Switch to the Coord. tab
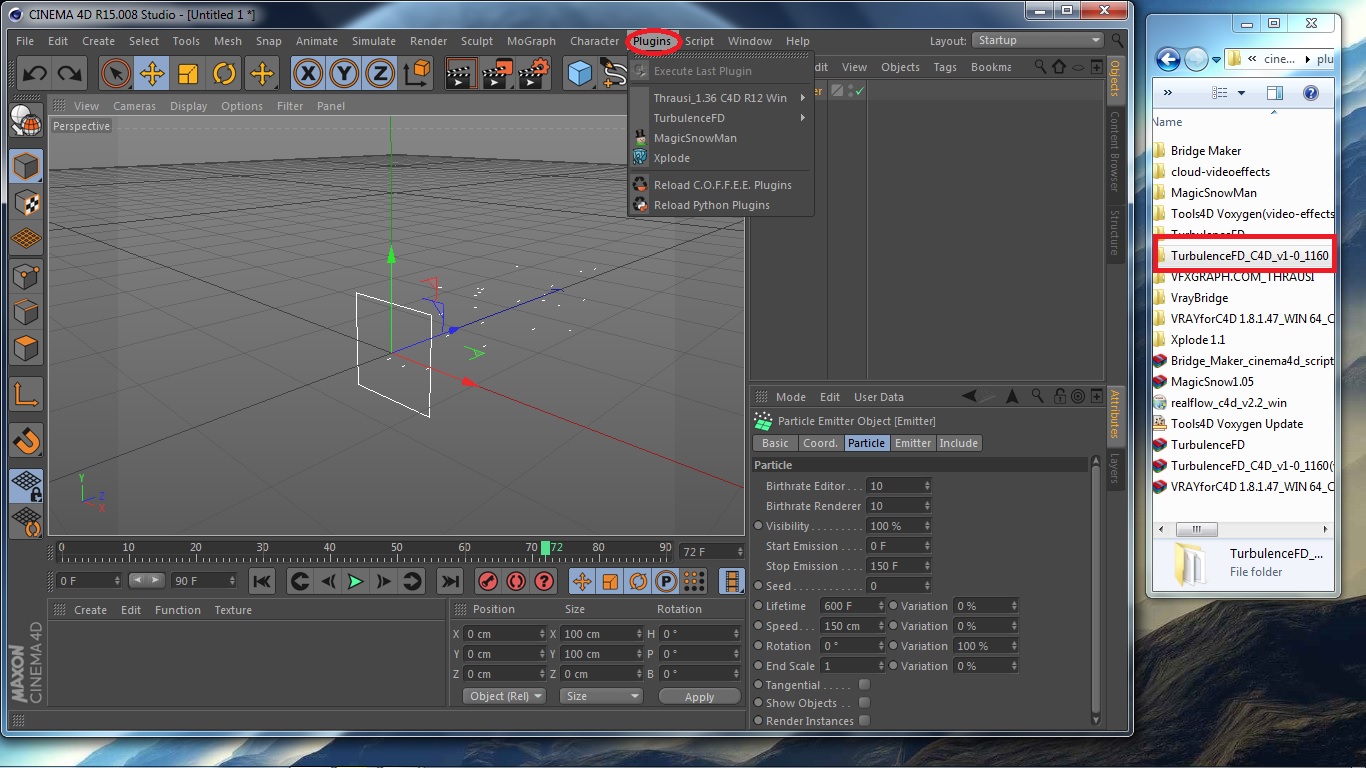Image resolution: width=1366 pixels, height=768 pixels. (x=820, y=443)
